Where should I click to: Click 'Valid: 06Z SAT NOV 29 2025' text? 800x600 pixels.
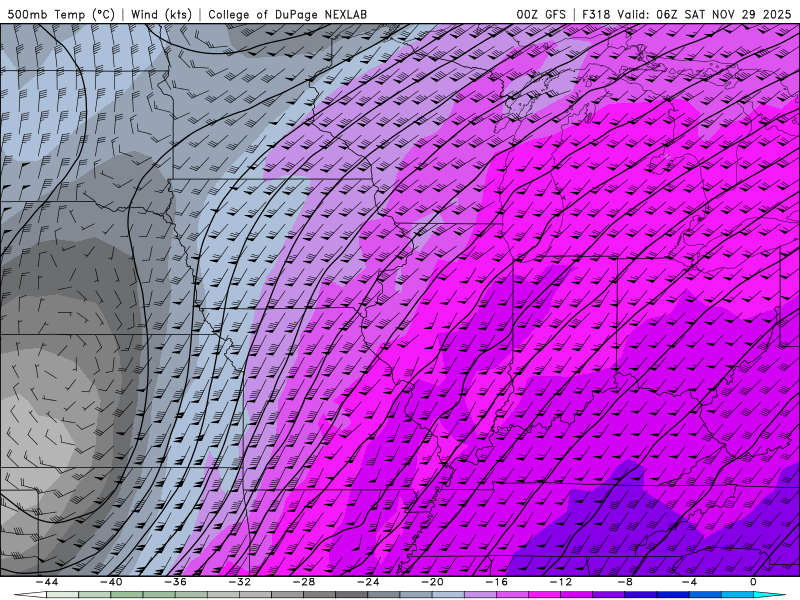pyautogui.click(x=704, y=14)
